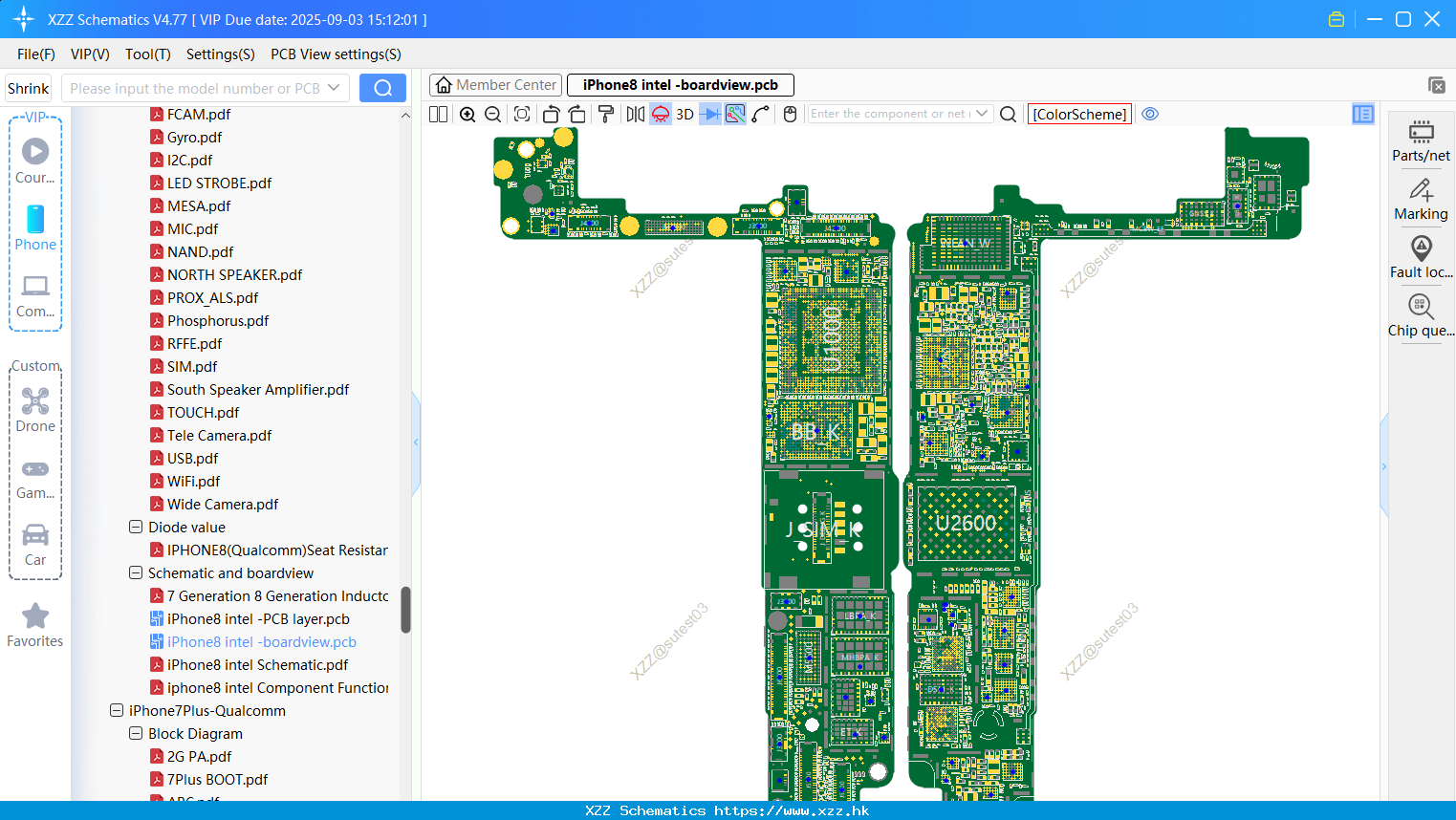1456x820 pixels.
Task: Rotate the board clockwise
Action: pos(576,114)
